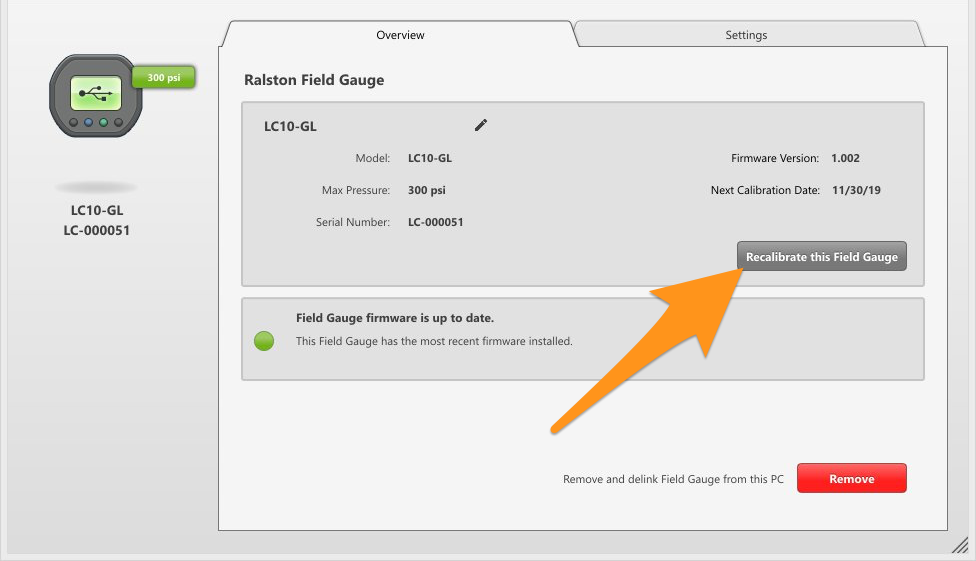Click 'Remove and delink Field Gauge' text
The width and height of the screenshot is (976, 561).
673,479
